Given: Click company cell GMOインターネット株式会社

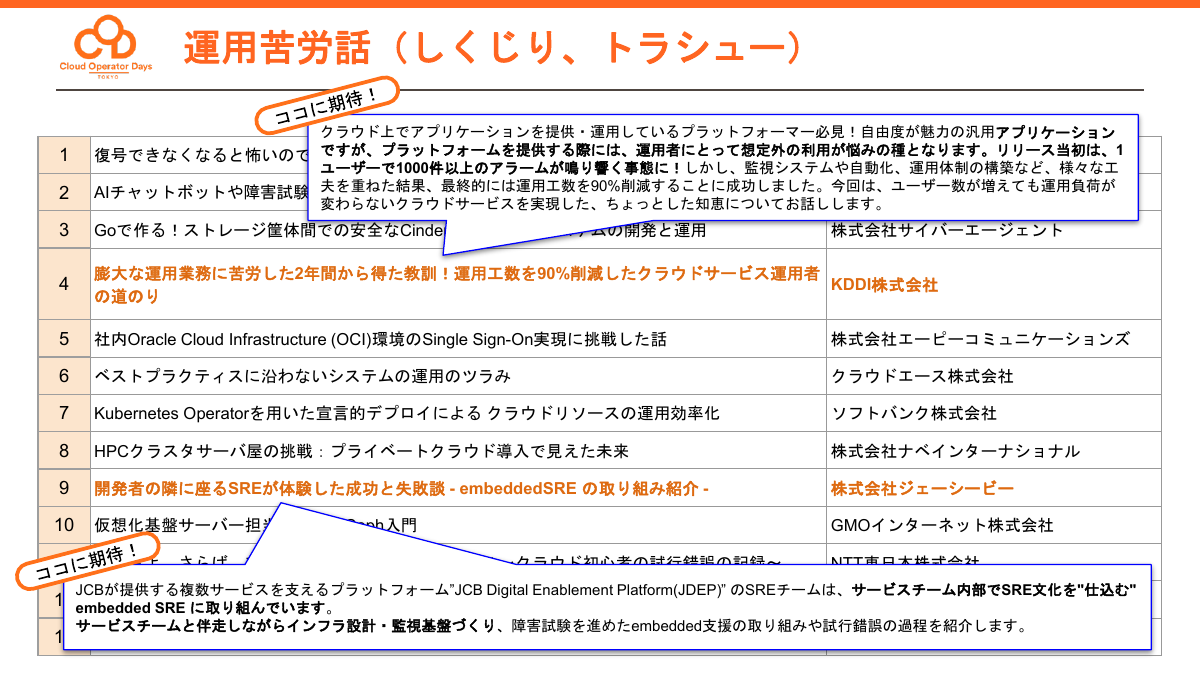Looking at the screenshot, I should 942,525.
